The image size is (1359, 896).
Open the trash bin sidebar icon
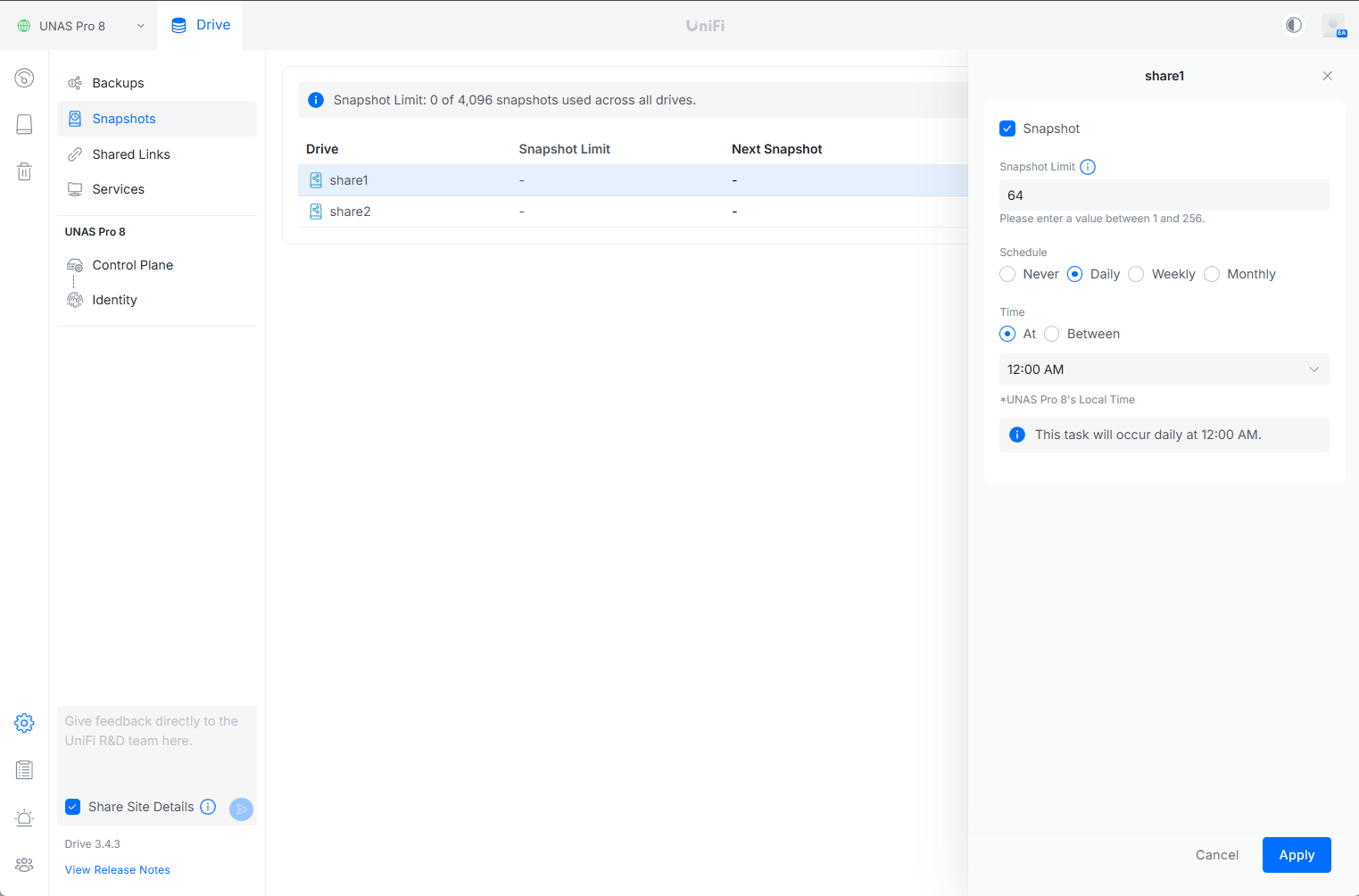point(24,171)
